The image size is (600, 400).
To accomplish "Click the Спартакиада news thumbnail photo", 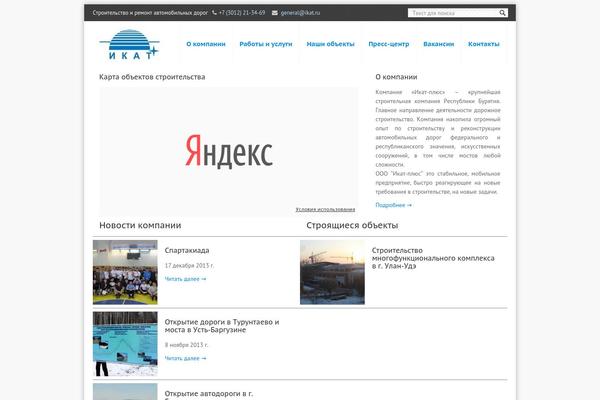I will click(x=125, y=272).
